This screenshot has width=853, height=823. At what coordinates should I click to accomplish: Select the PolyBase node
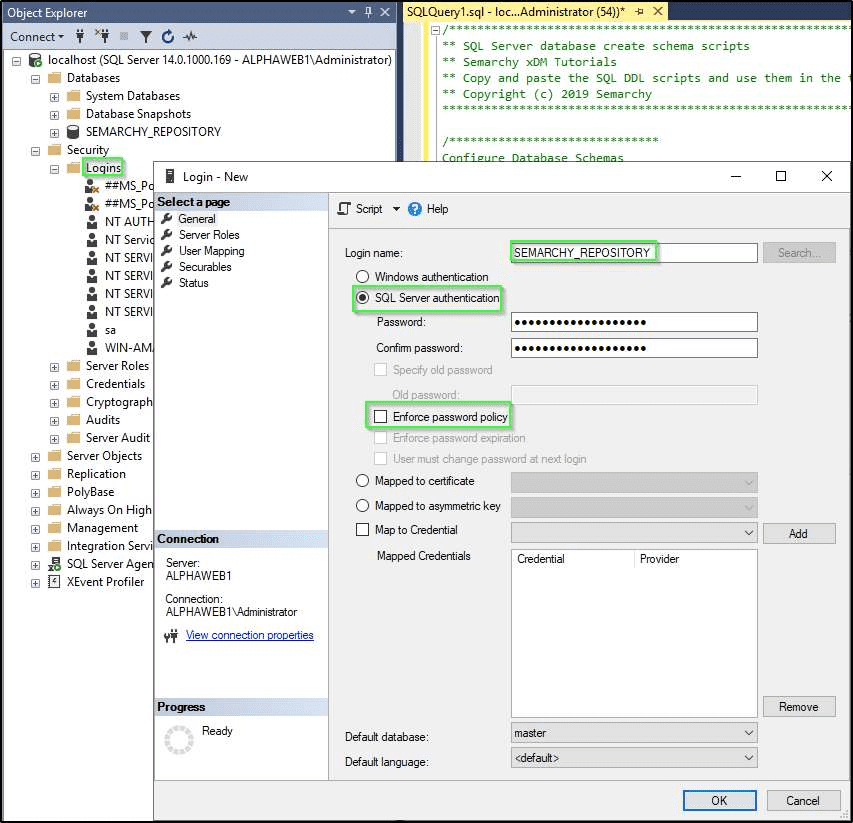click(x=90, y=492)
